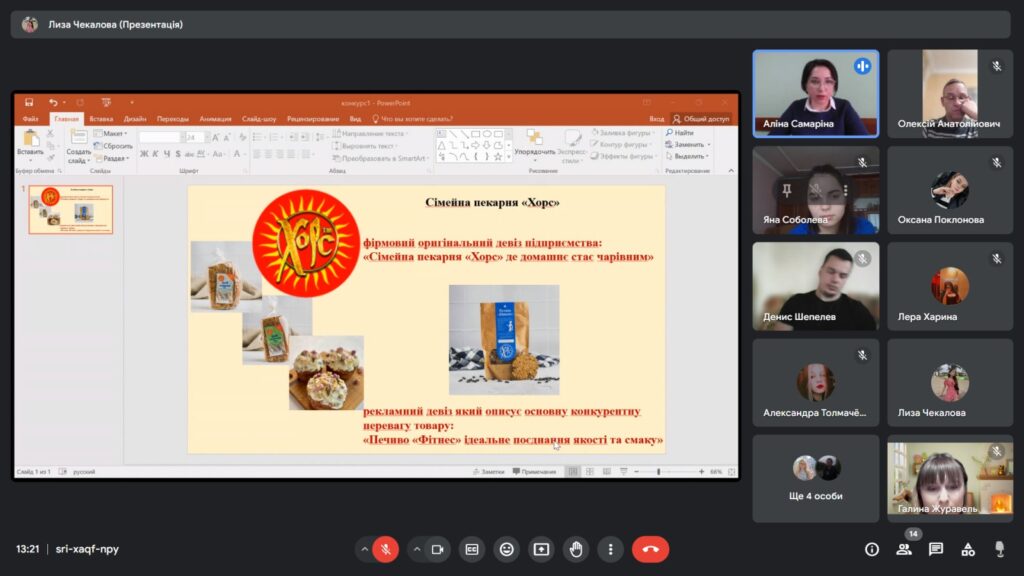Toggle the microphone mute button in Meet

(386, 549)
